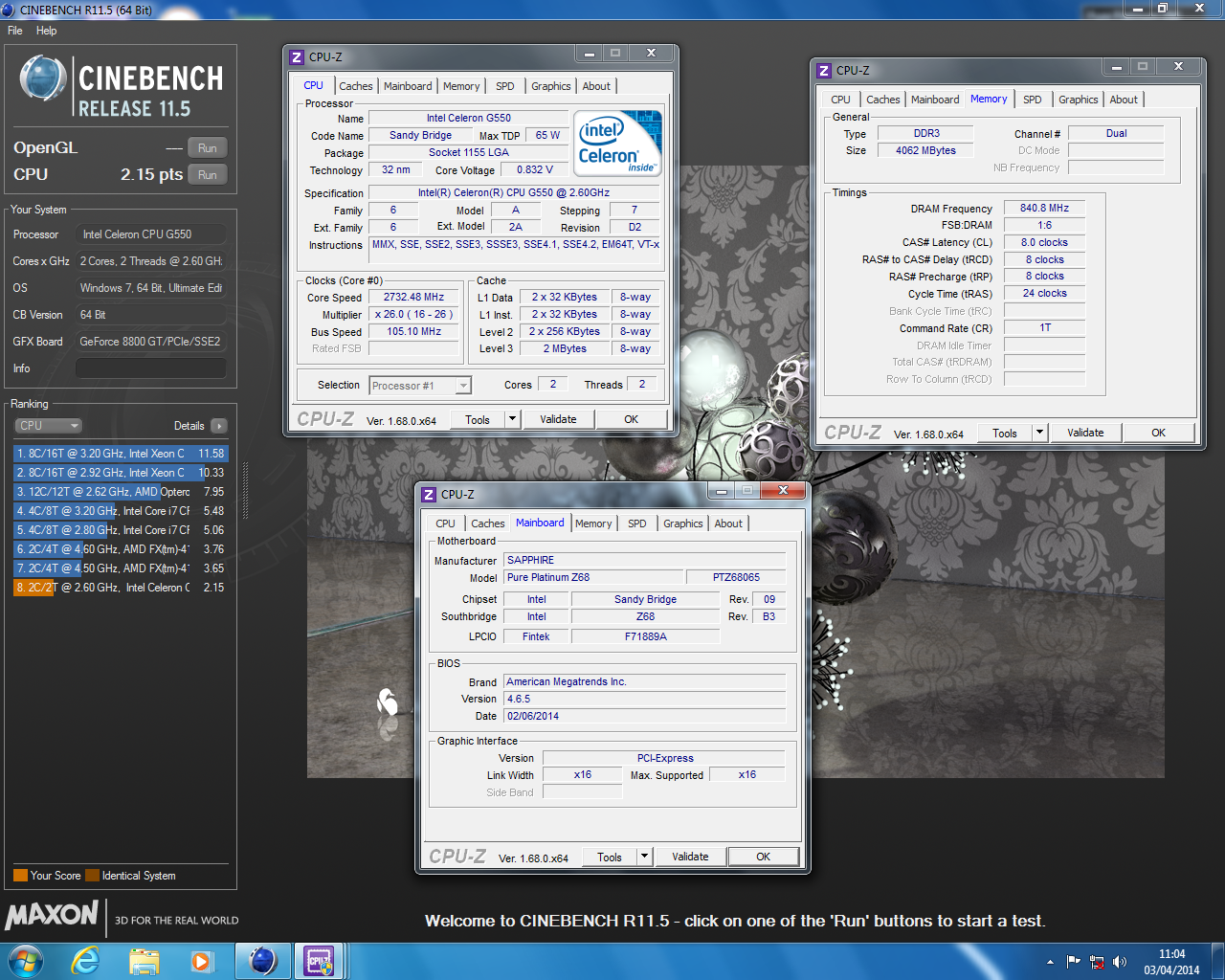Click the Cinebench sphere logo
1225x980 pixels.
[x=43, y=79]
